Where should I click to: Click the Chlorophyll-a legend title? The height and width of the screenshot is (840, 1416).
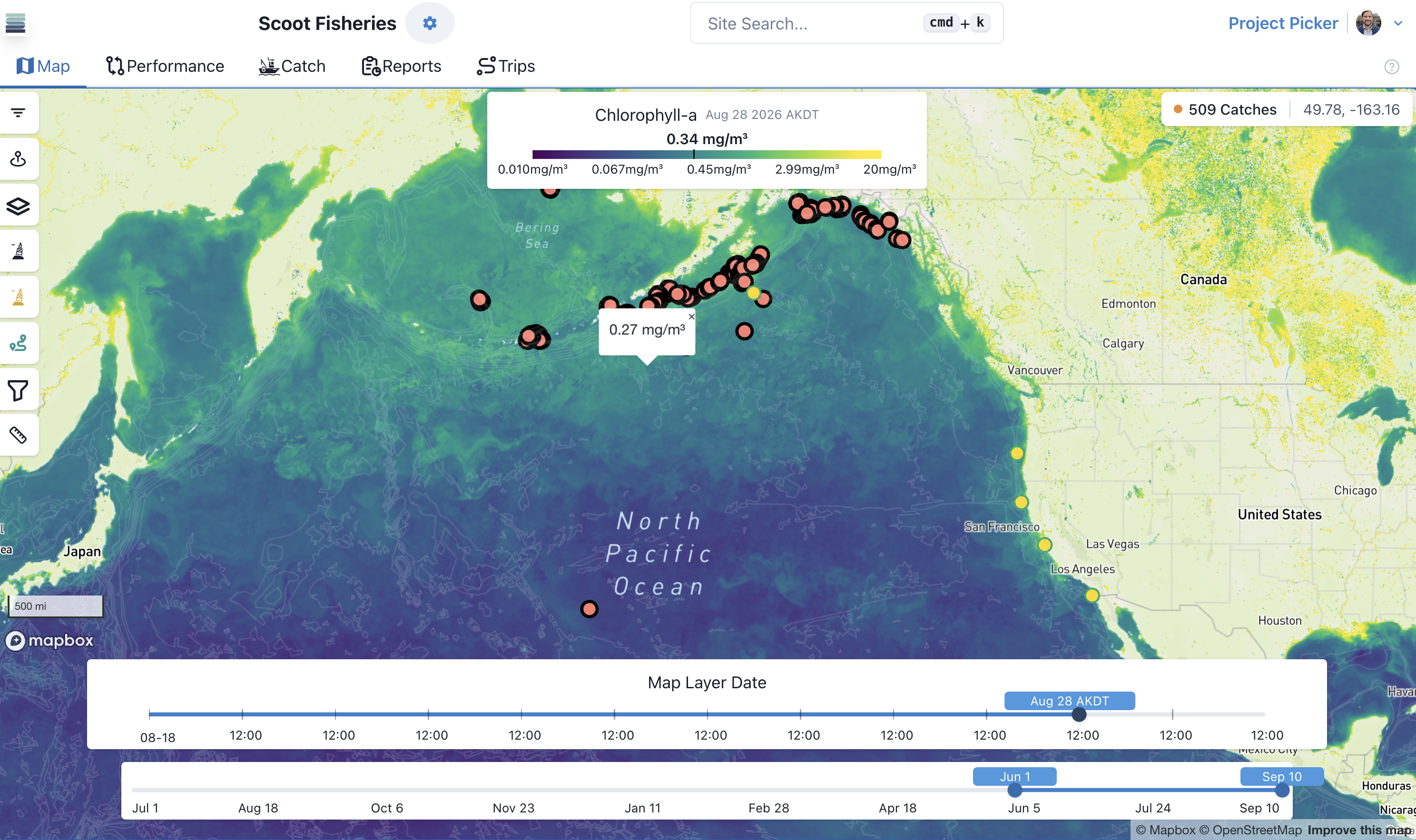646,115
